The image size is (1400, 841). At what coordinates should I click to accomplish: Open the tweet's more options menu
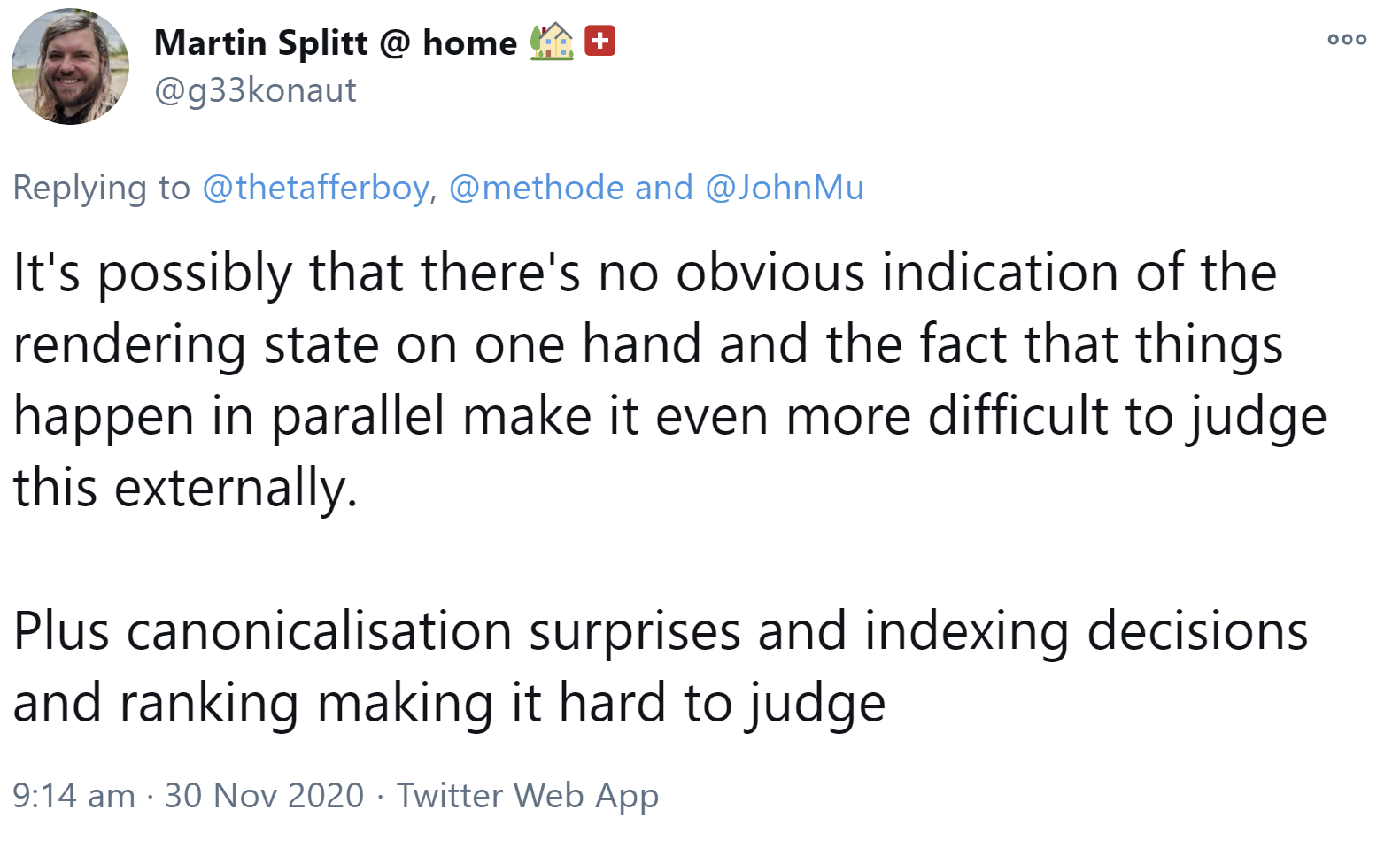click(1346, 39)
